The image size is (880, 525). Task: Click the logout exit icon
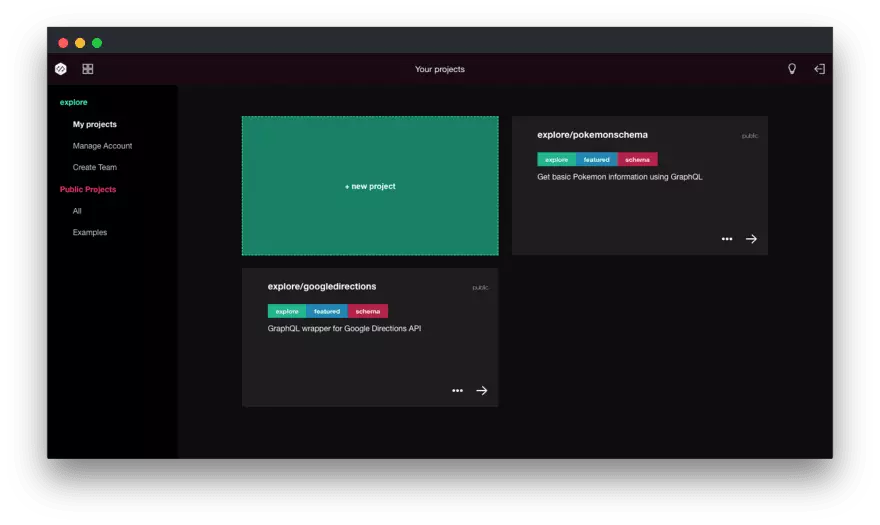tap(819, 69)
